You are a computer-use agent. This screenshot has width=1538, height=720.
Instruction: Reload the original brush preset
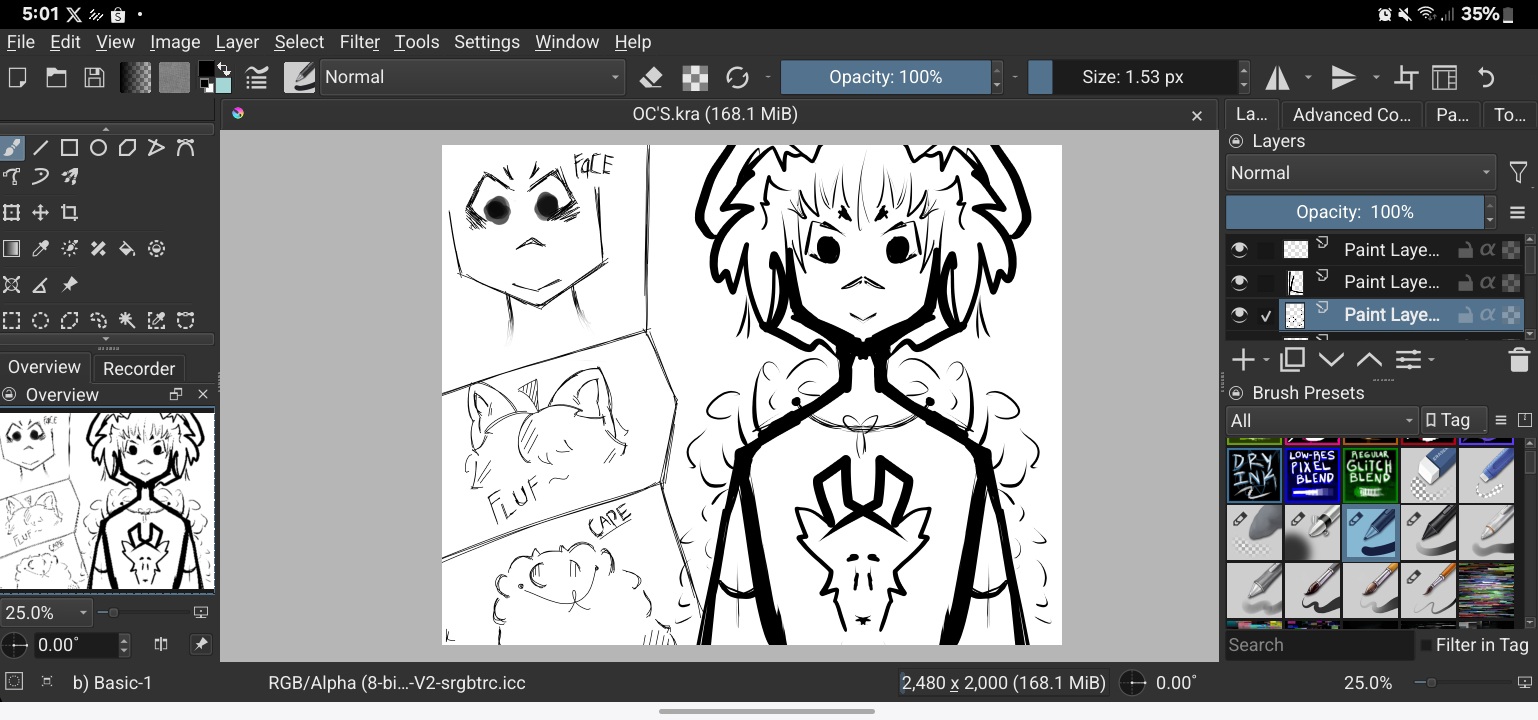pos(738,78)
